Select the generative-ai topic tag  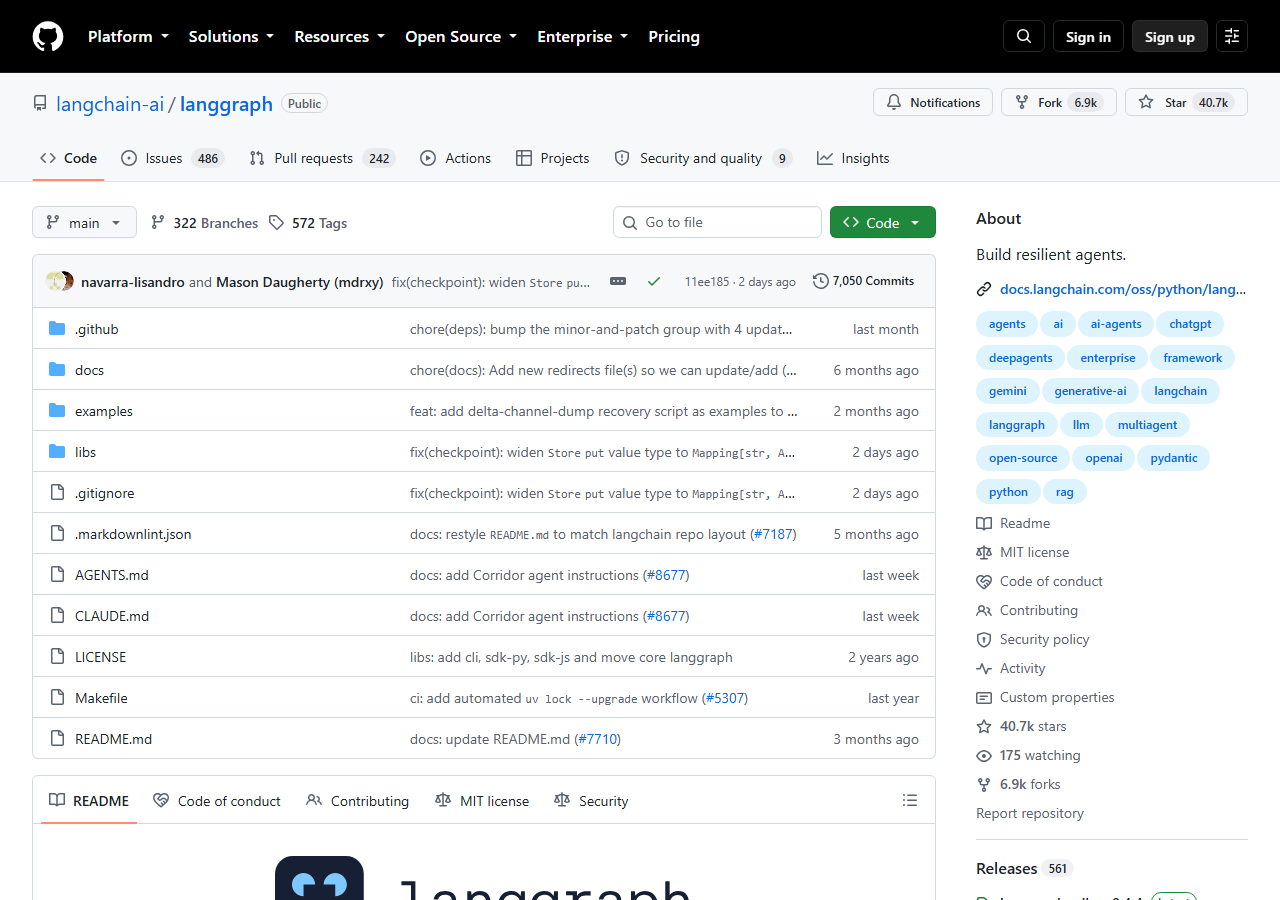click(x=1090, y=391)
